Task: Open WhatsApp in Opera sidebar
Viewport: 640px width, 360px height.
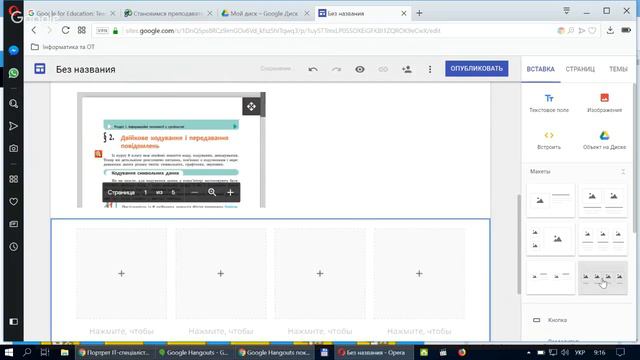Action: tap(13, 73)
